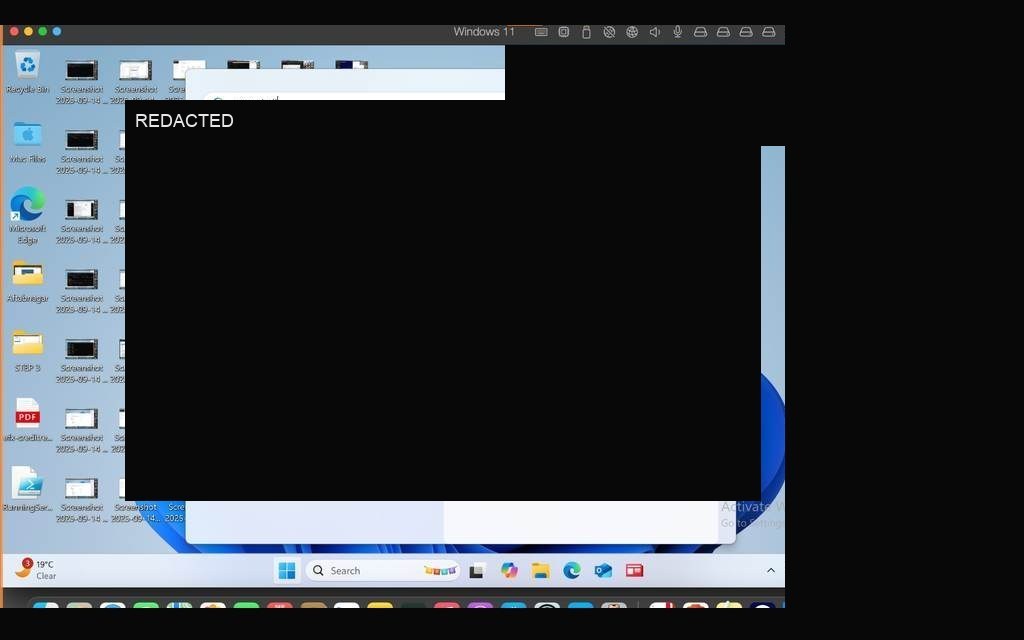The height and width of the screenshot is (640, 1024).
Task: Select the Screenshot file beside Mac Files
Action: pyautogui.click(x=81, y=152)
